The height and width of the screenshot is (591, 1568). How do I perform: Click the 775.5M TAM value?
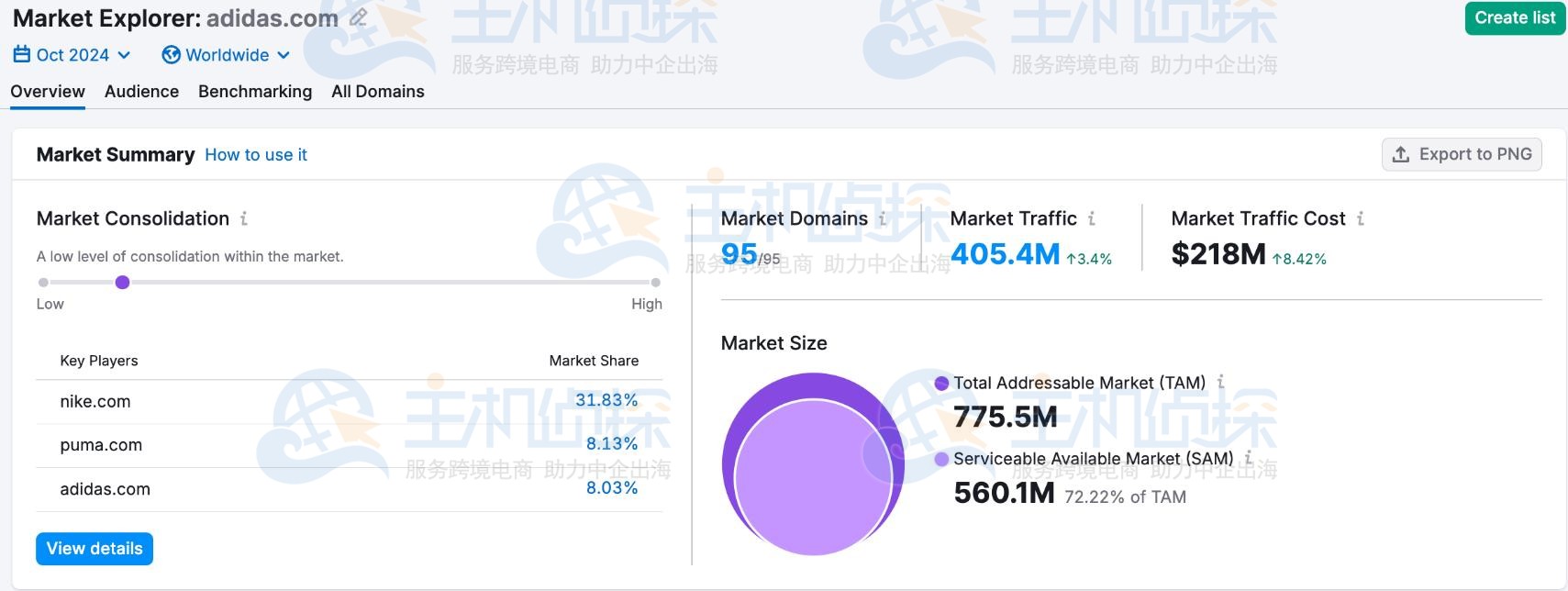point(1006,418)
